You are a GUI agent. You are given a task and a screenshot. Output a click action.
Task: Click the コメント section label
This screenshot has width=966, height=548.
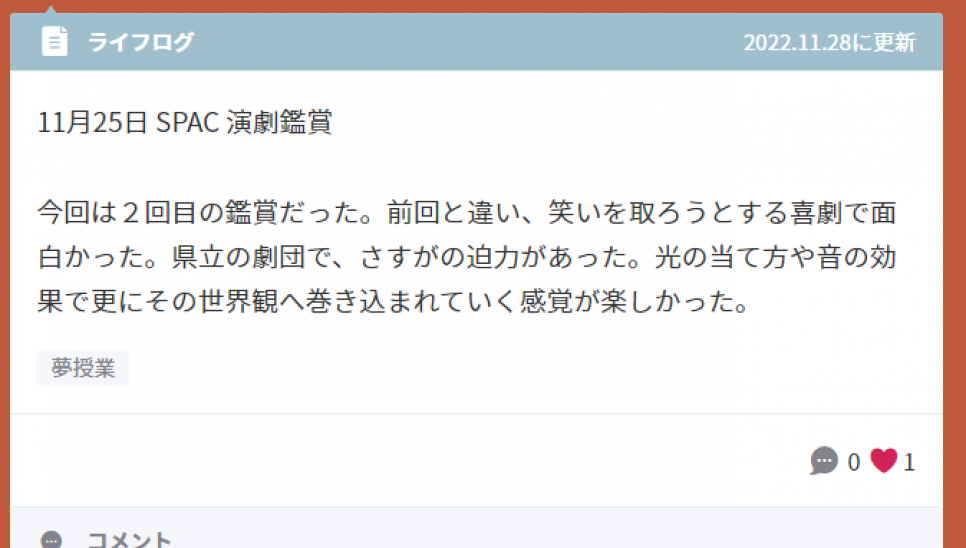click(129, 539)
